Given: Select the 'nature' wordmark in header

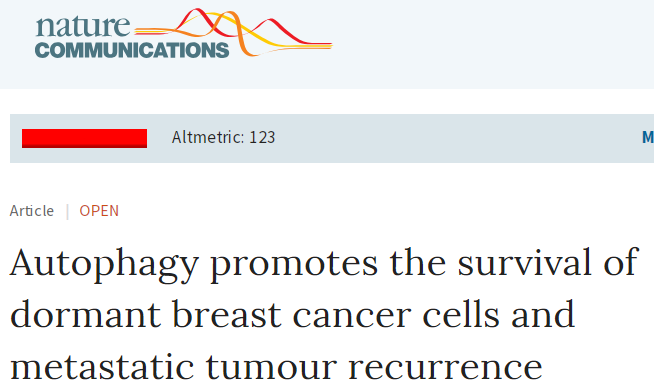Looking at the screenshot, I should [83, 25].
